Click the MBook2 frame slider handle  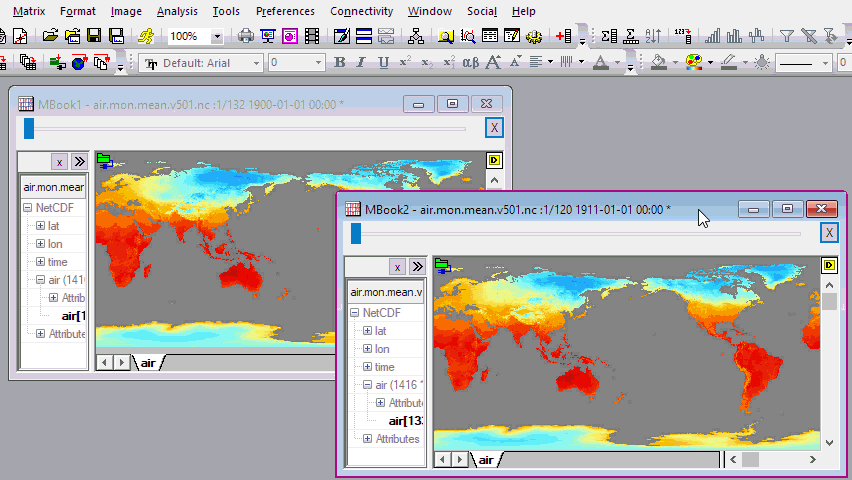356,233
